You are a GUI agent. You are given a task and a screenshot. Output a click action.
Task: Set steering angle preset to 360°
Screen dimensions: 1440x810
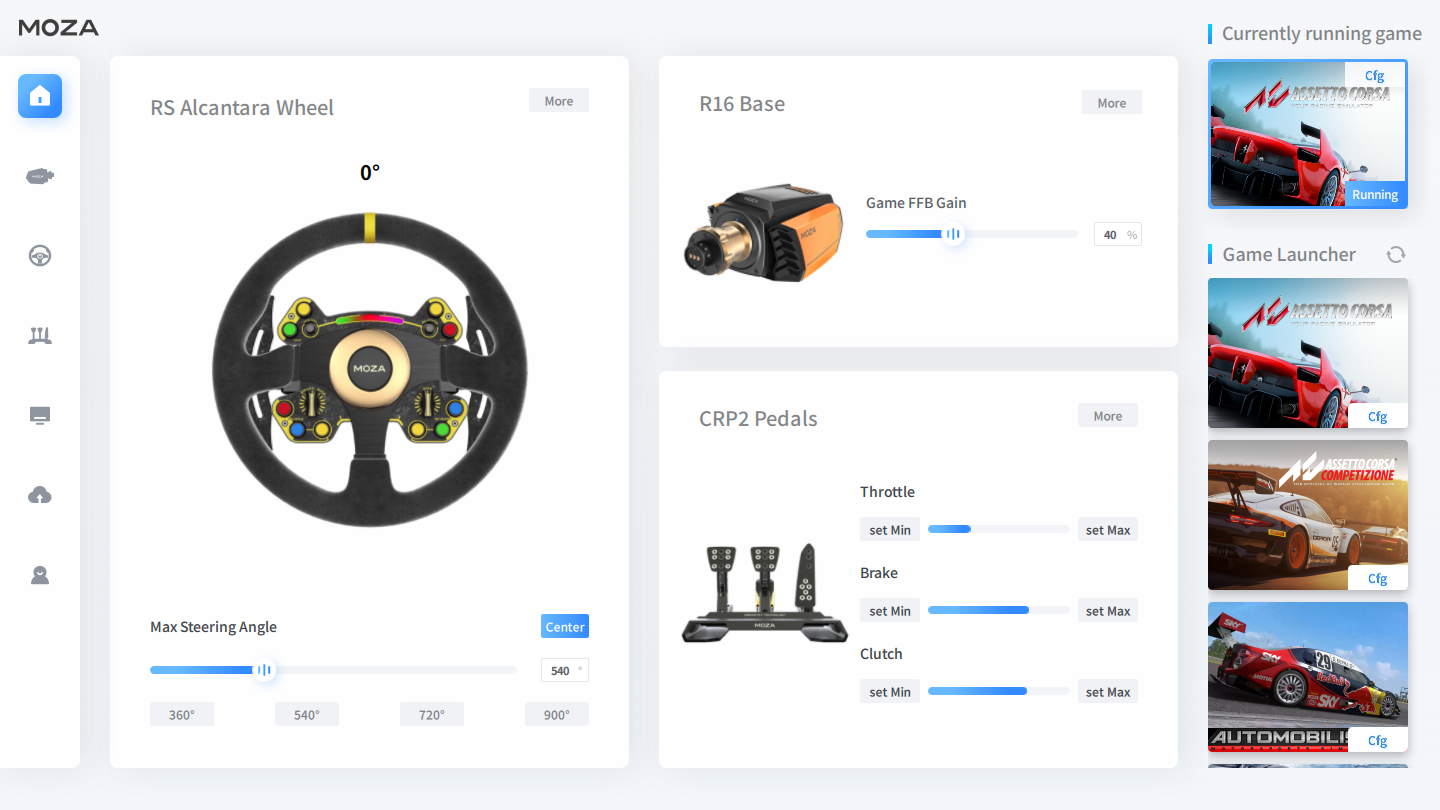pyautogui.click(x=182, y=715)
